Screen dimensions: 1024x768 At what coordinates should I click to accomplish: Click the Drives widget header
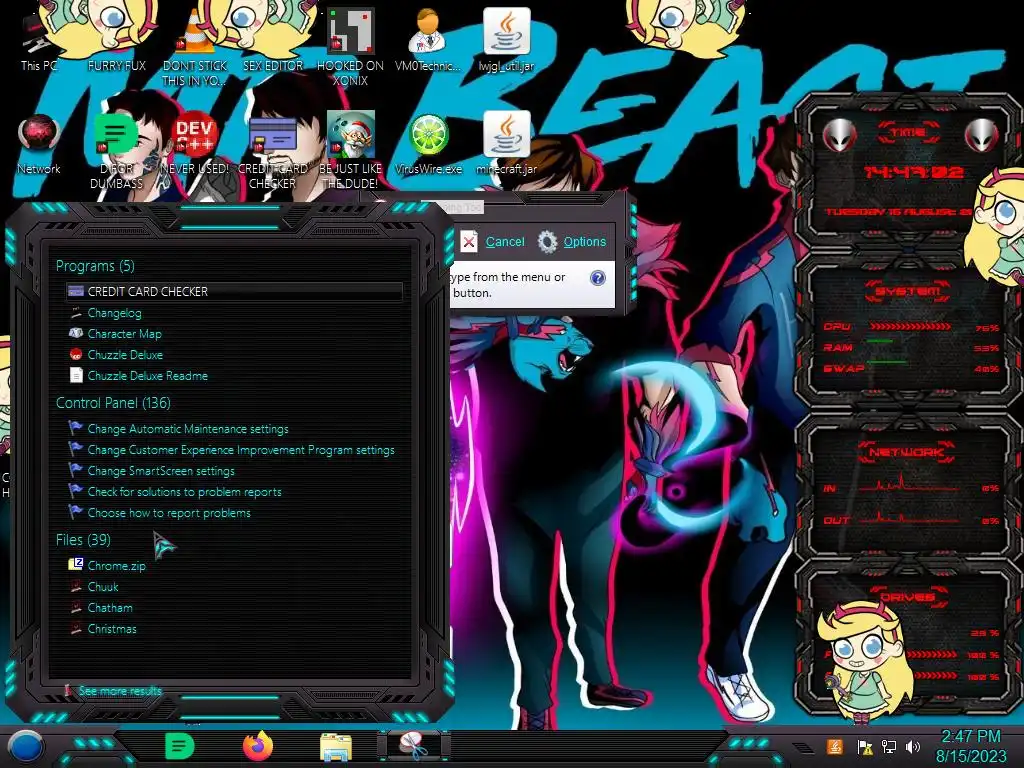tap(908, 596)
